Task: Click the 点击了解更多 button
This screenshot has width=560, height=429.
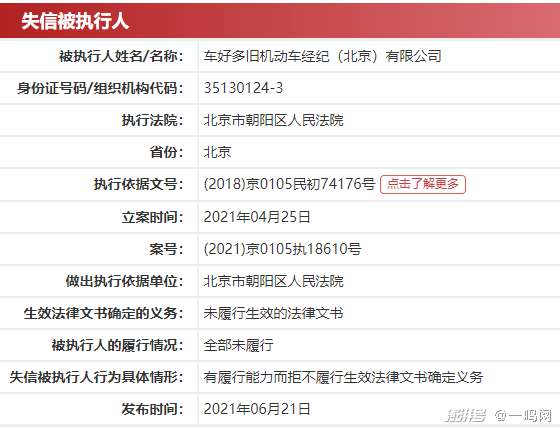Action: click(422, 184)
